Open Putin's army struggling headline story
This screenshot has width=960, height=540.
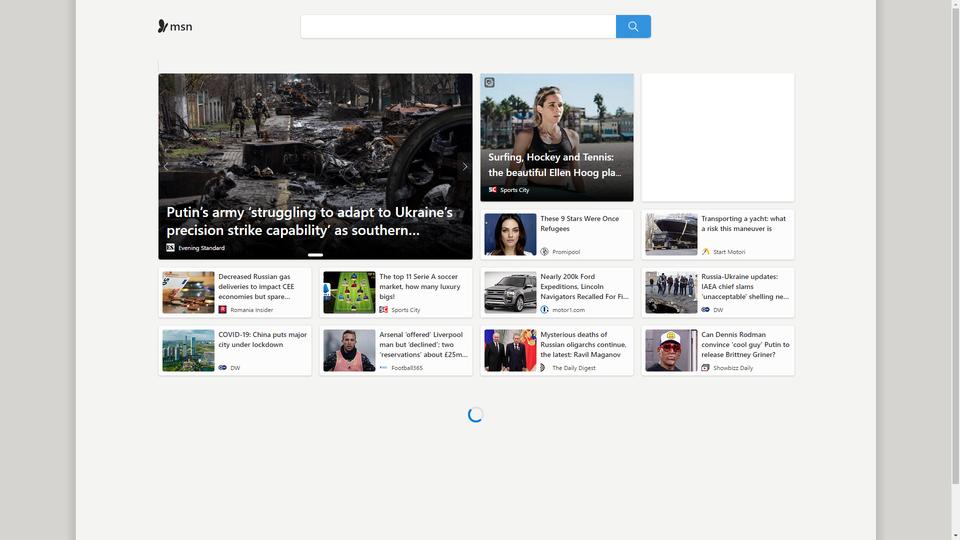click(x=310, y=221)
